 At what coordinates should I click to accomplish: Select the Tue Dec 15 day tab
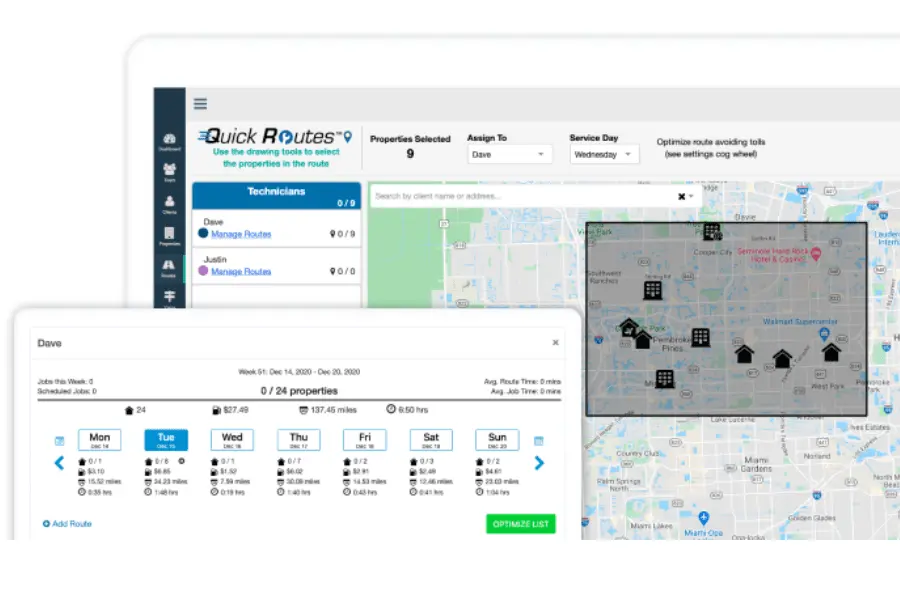(166, 440)
